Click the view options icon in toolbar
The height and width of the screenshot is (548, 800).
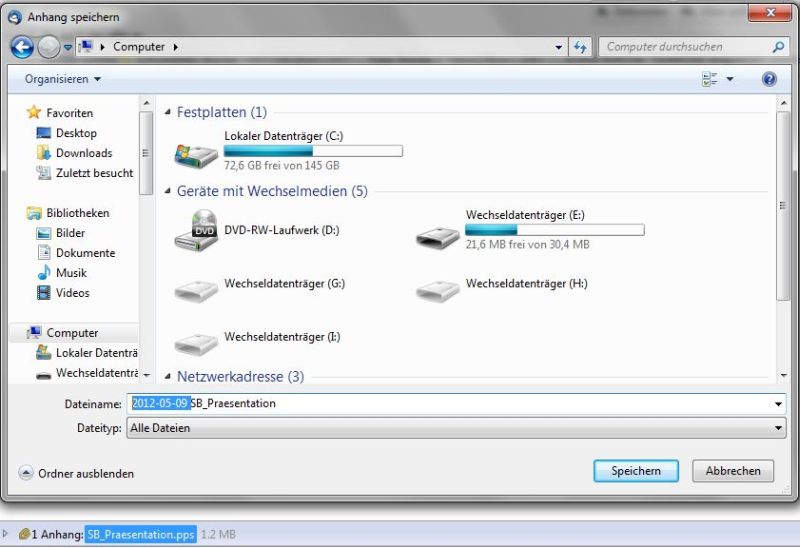pyautogui.click(x=710, y=79)
